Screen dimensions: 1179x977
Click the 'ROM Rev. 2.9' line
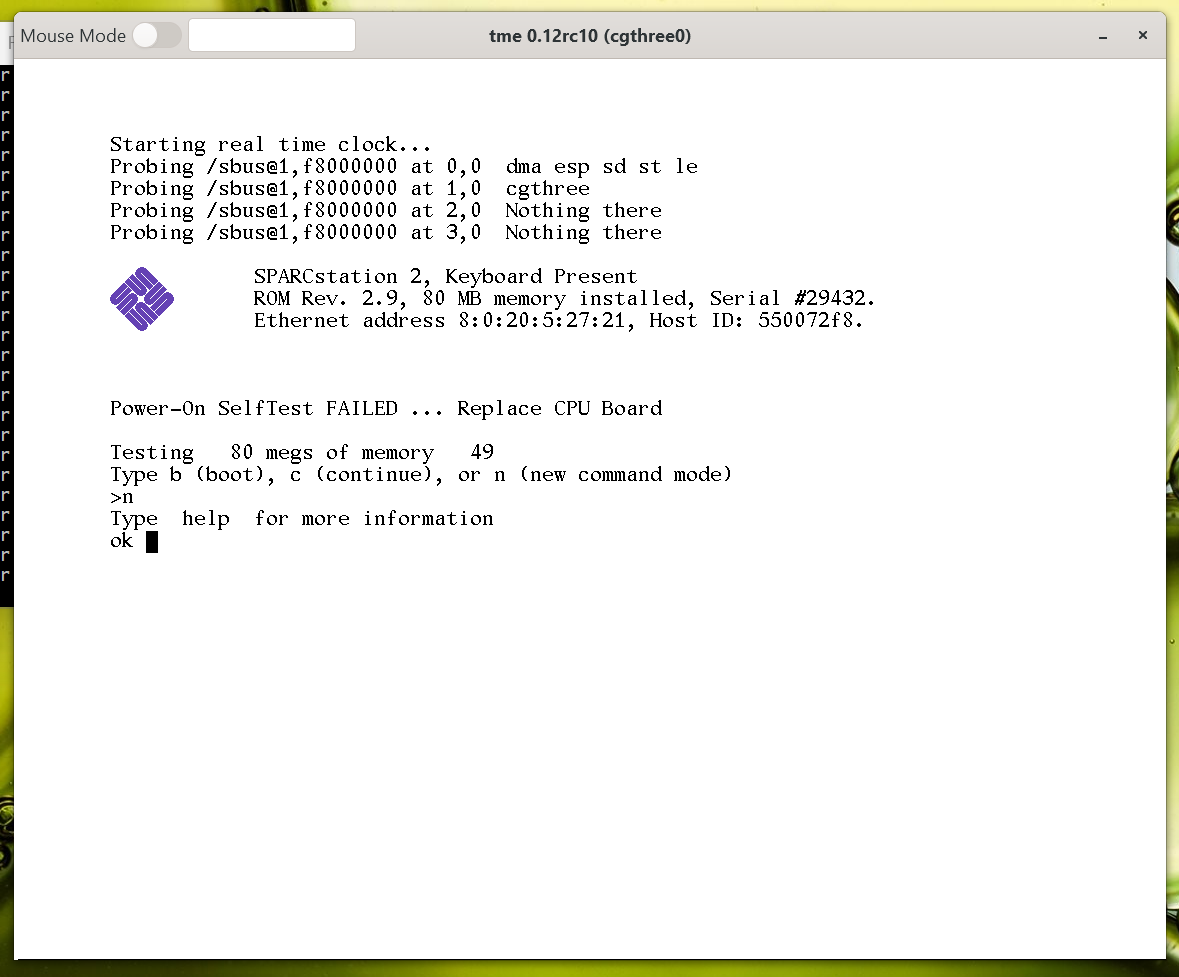(564, 299)
